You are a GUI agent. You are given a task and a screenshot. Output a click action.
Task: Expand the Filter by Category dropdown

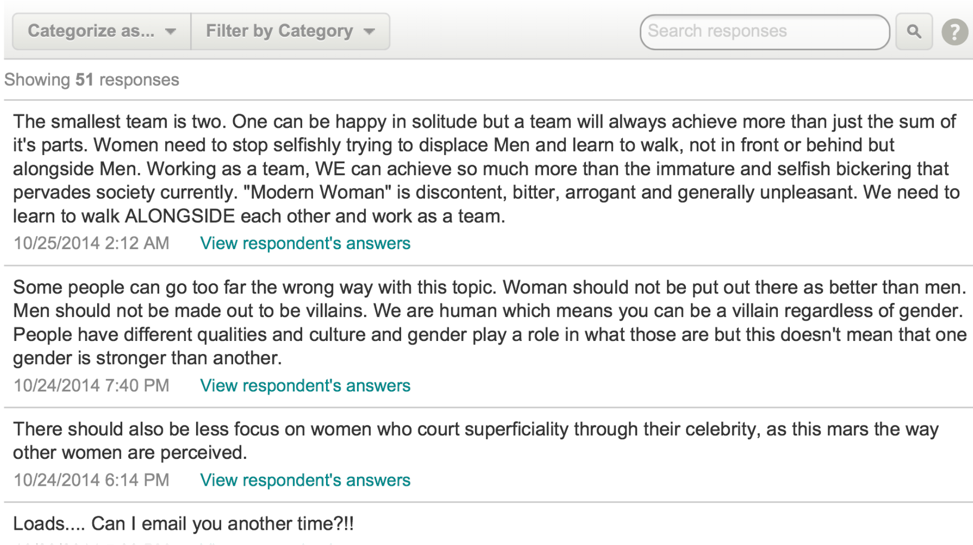290,31
